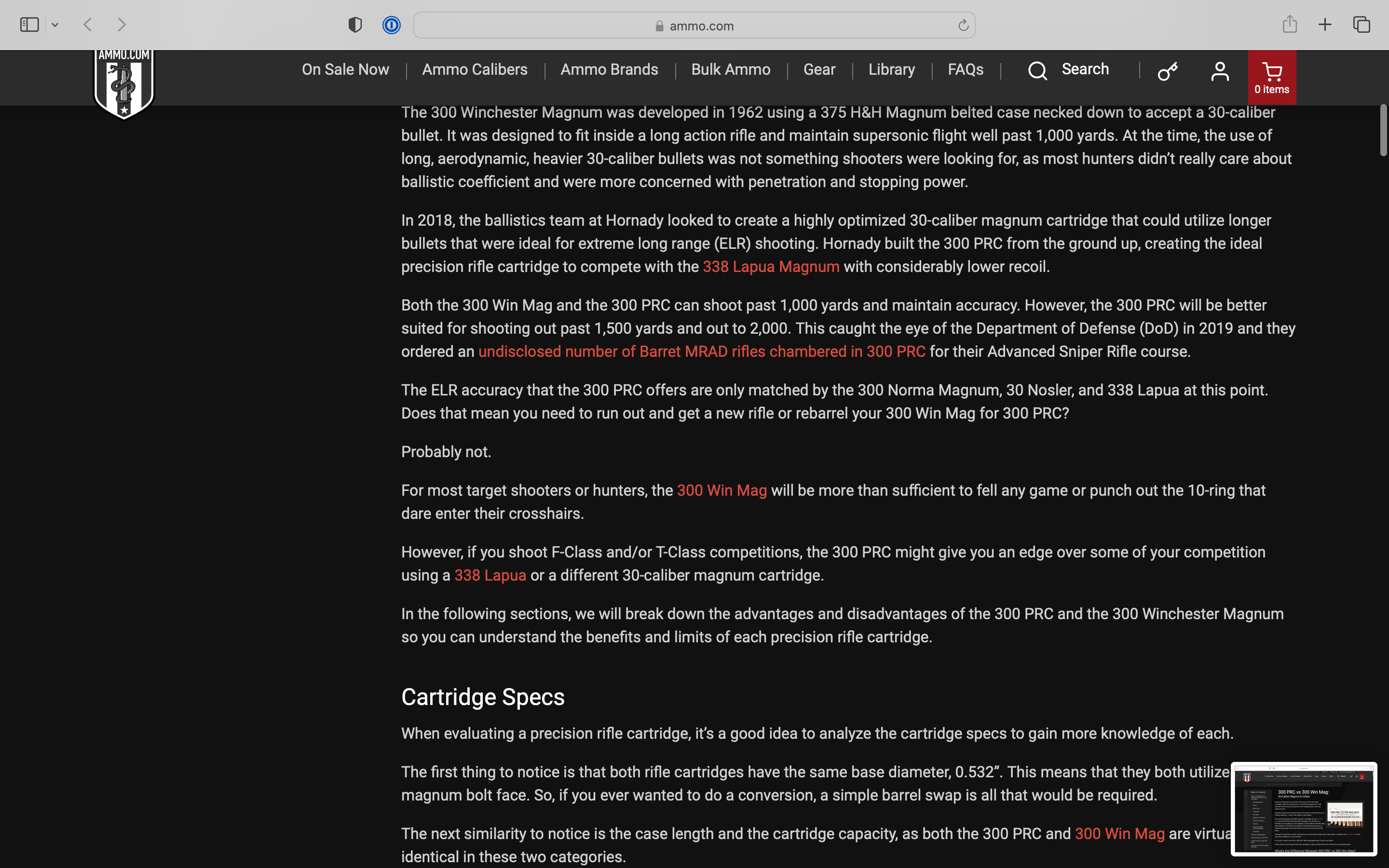
Task: Follow the 338 Lapua link after 'using a'
Action: click(490, 575)
